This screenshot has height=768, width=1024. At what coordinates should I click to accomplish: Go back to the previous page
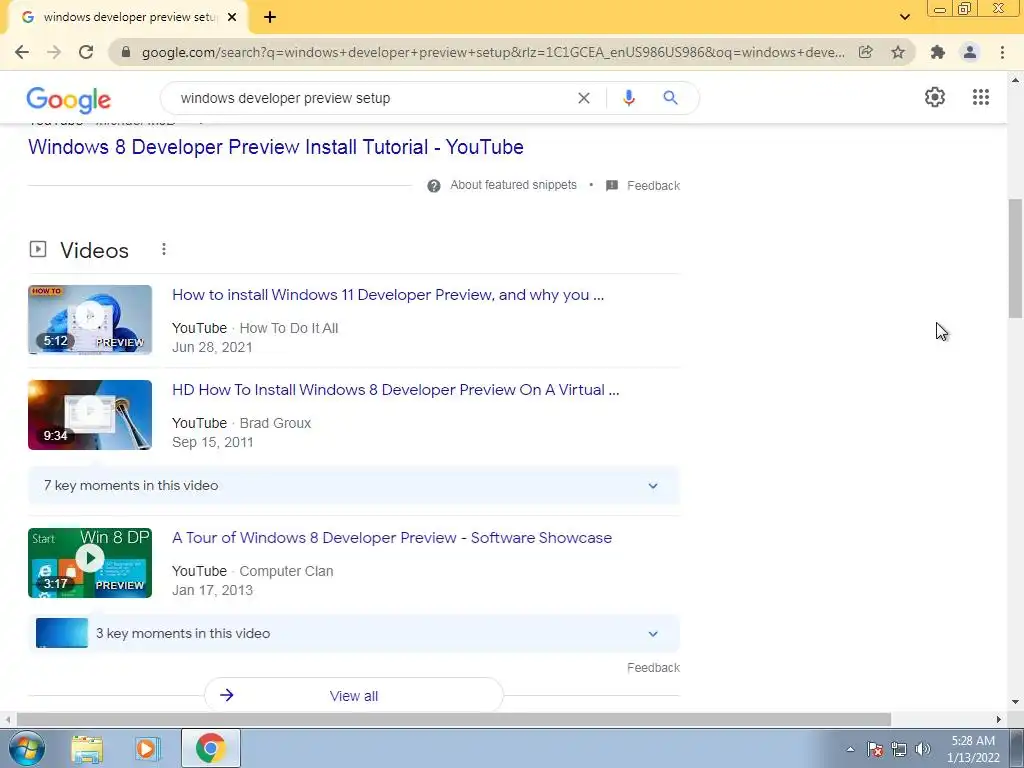click(x=22, y=52)
